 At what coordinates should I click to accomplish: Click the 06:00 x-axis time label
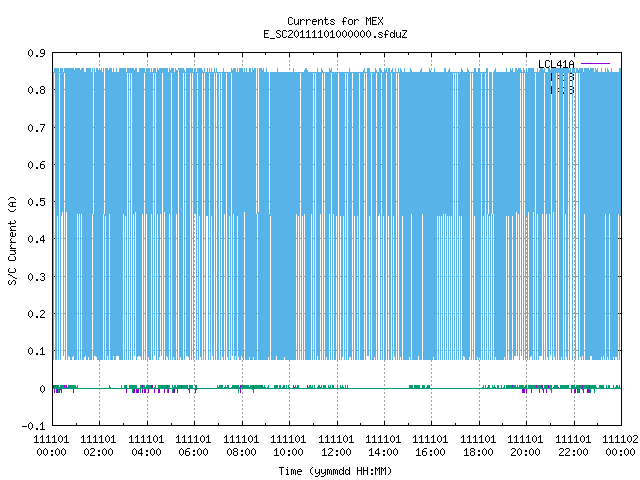193,452
